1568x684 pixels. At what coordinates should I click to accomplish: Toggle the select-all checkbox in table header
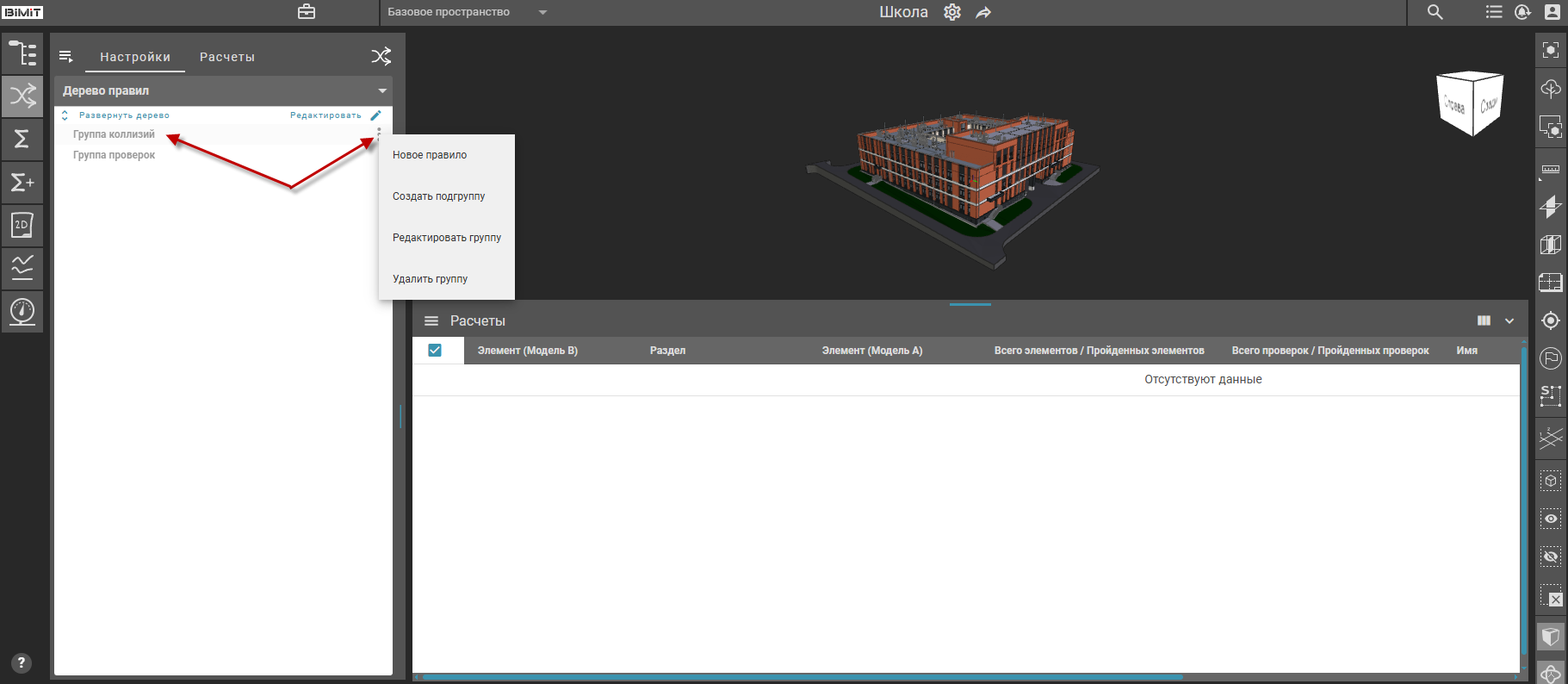[x=435, y=351]
